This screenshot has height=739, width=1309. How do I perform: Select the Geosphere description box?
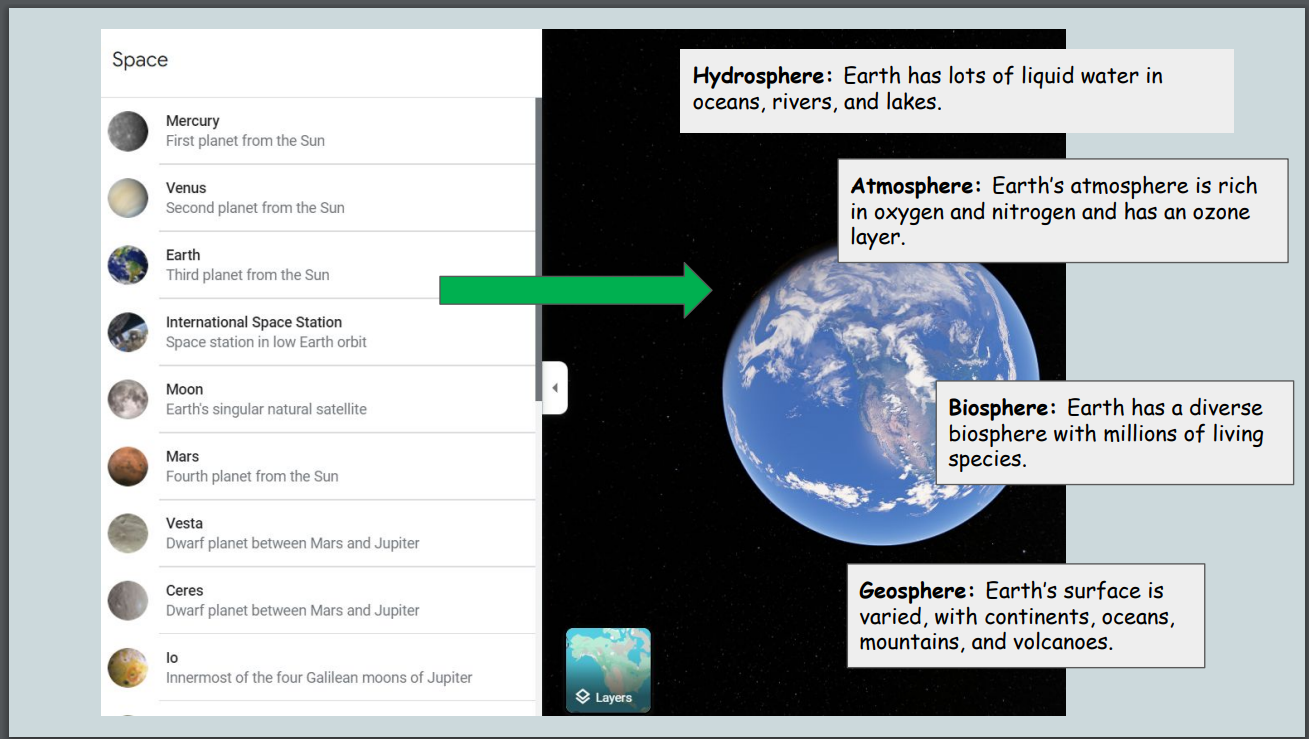1025,616
